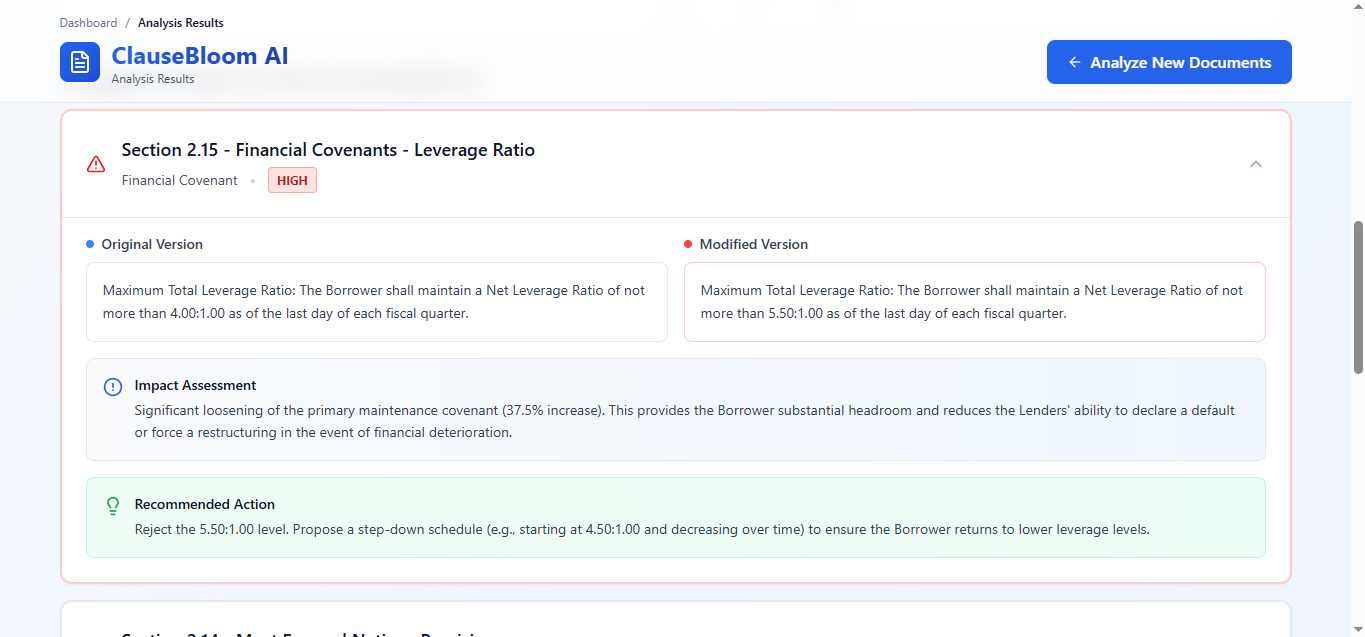Screen dimensions: 1365x637
Task: Click the Recommended Action lightbulb icon
Action: point(113,506)
